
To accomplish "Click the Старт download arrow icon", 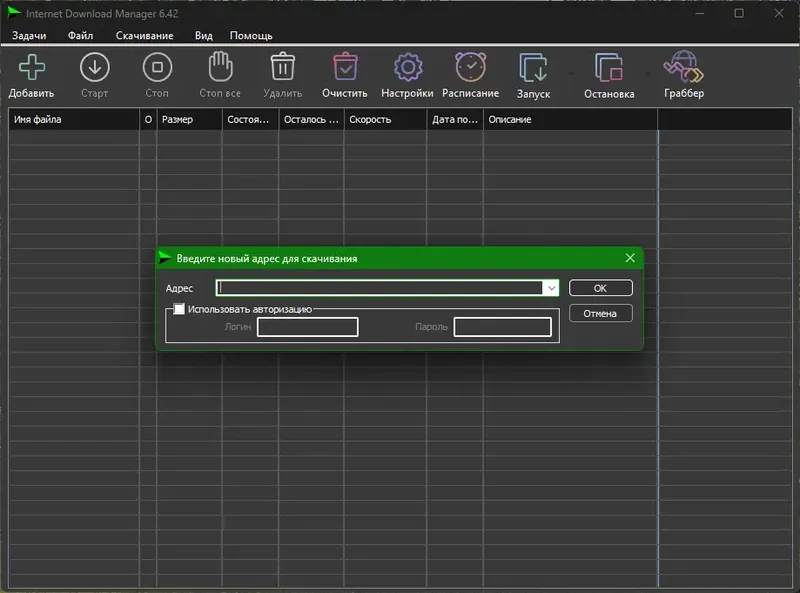I will point(95,67).
